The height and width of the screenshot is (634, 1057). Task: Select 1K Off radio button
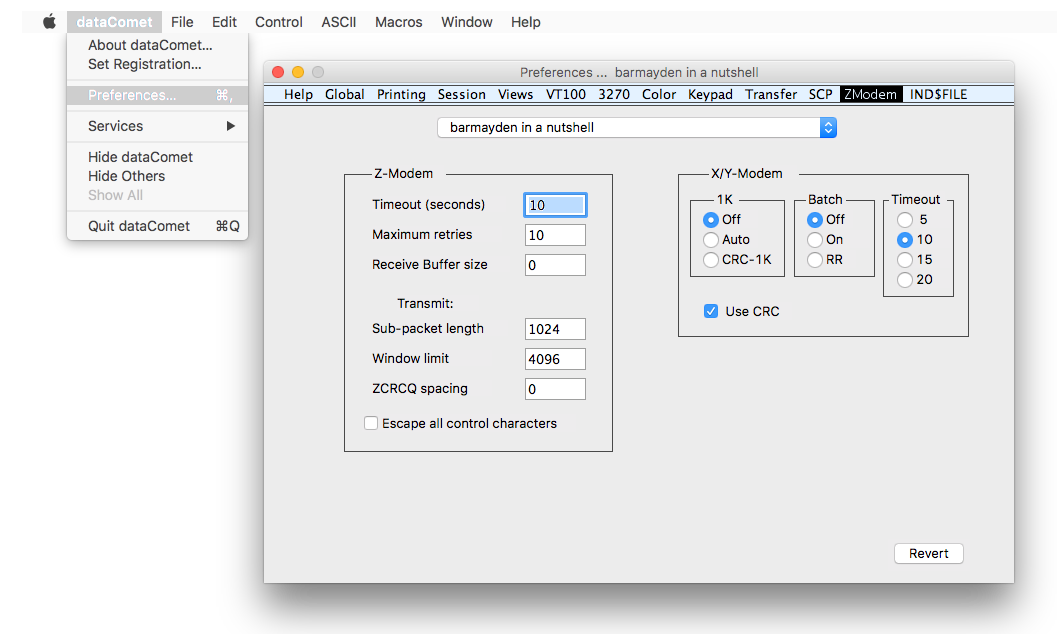pyautogui.click(x=711, y=220)
